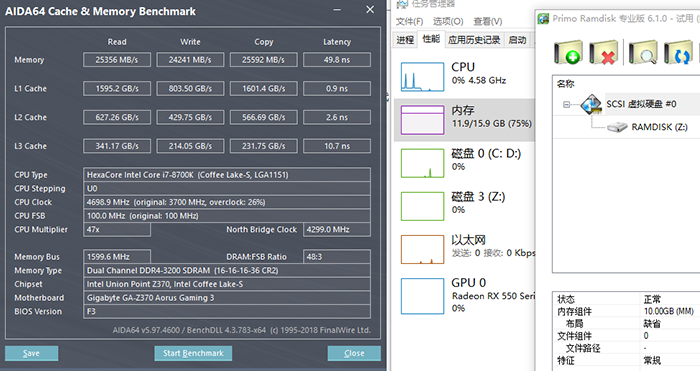Click the Close button in AIDA64 benchmark
700x371 pixels.
coord(354,353)
